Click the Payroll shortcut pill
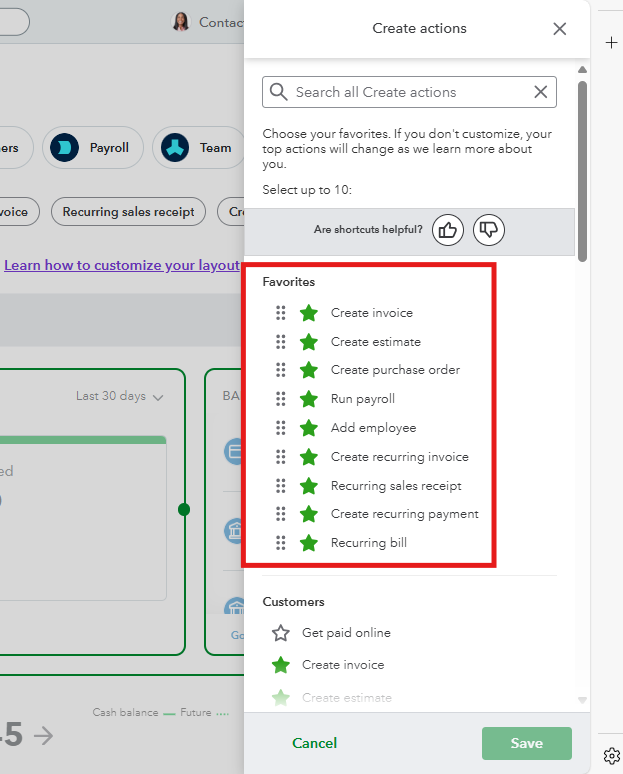 coord(93,148)
